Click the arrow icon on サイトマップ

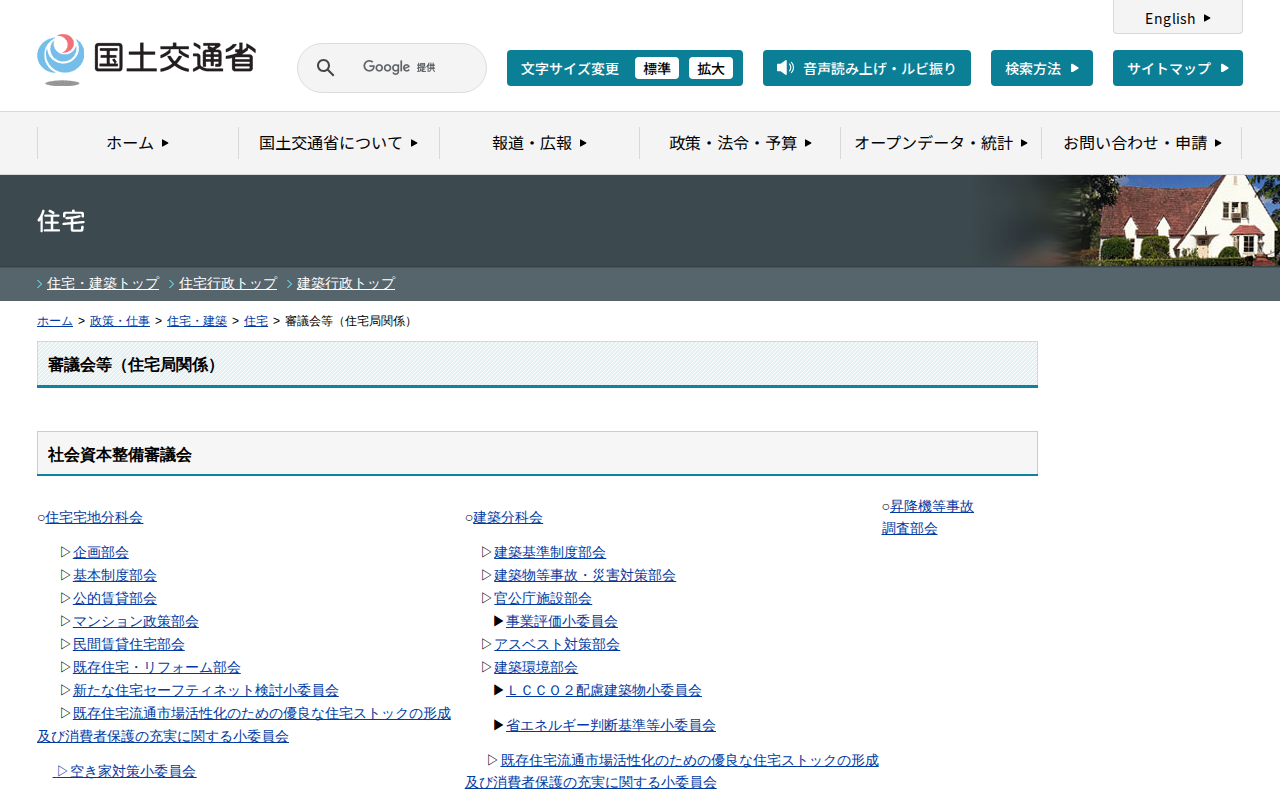point(1224,68)
